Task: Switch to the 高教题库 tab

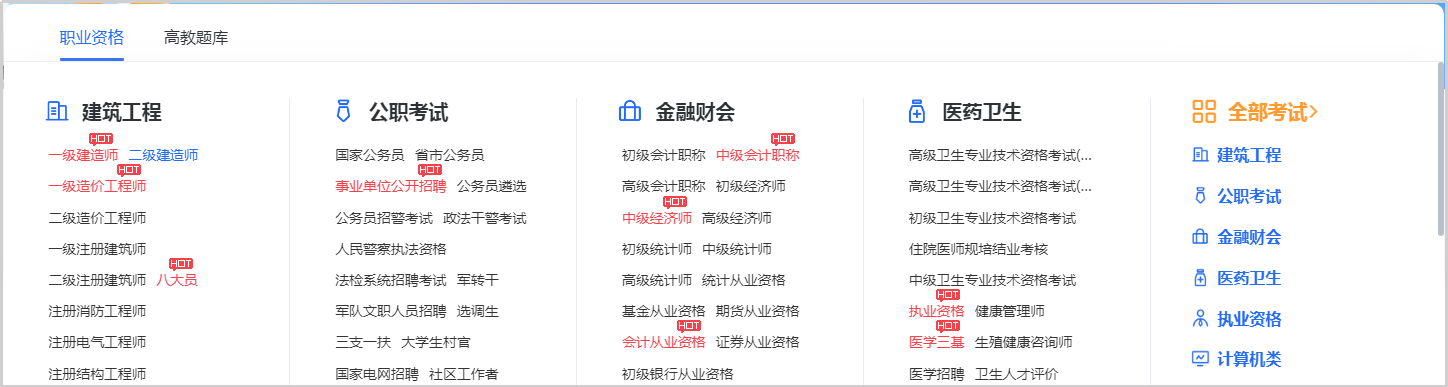Action: point(196,38)
